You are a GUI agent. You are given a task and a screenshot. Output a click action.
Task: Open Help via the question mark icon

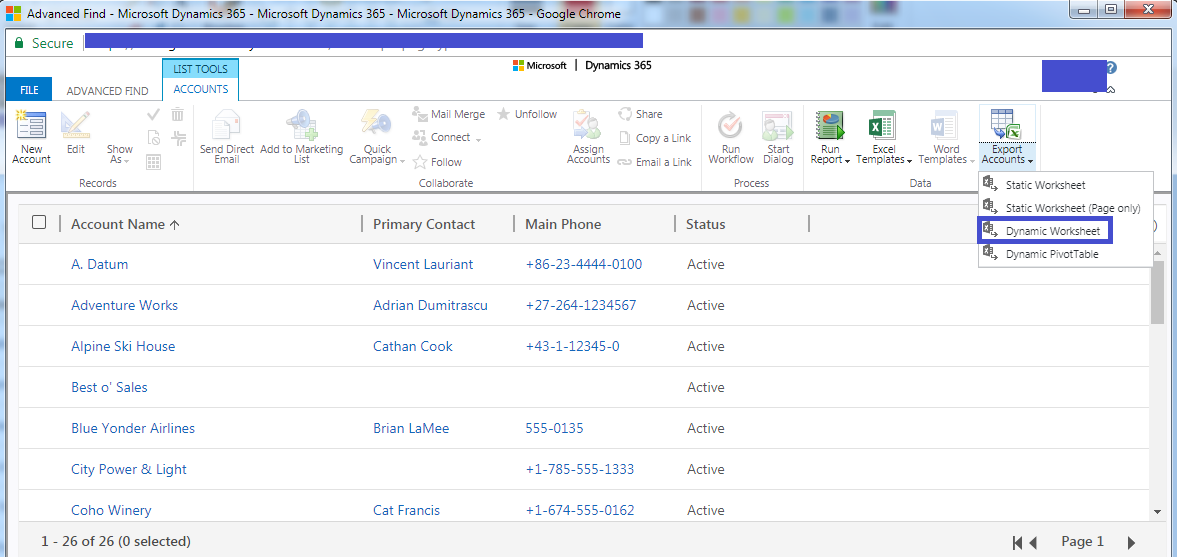pos(1111,68)
